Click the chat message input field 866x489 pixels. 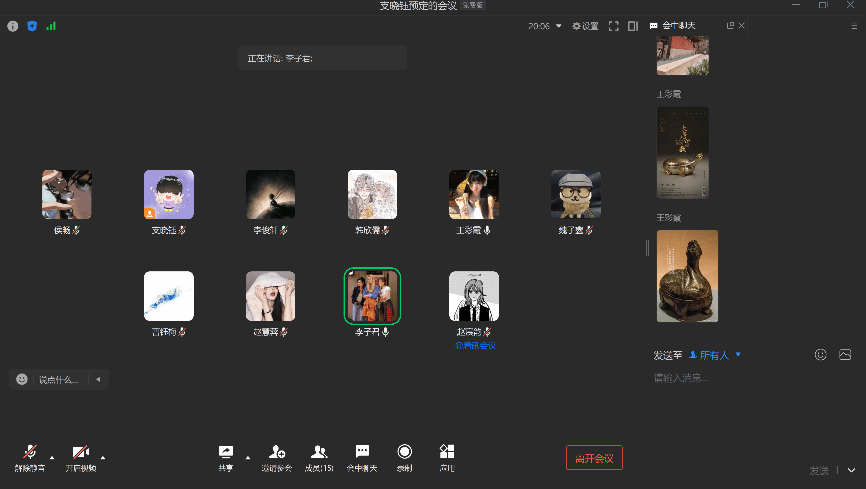(740, 378)
